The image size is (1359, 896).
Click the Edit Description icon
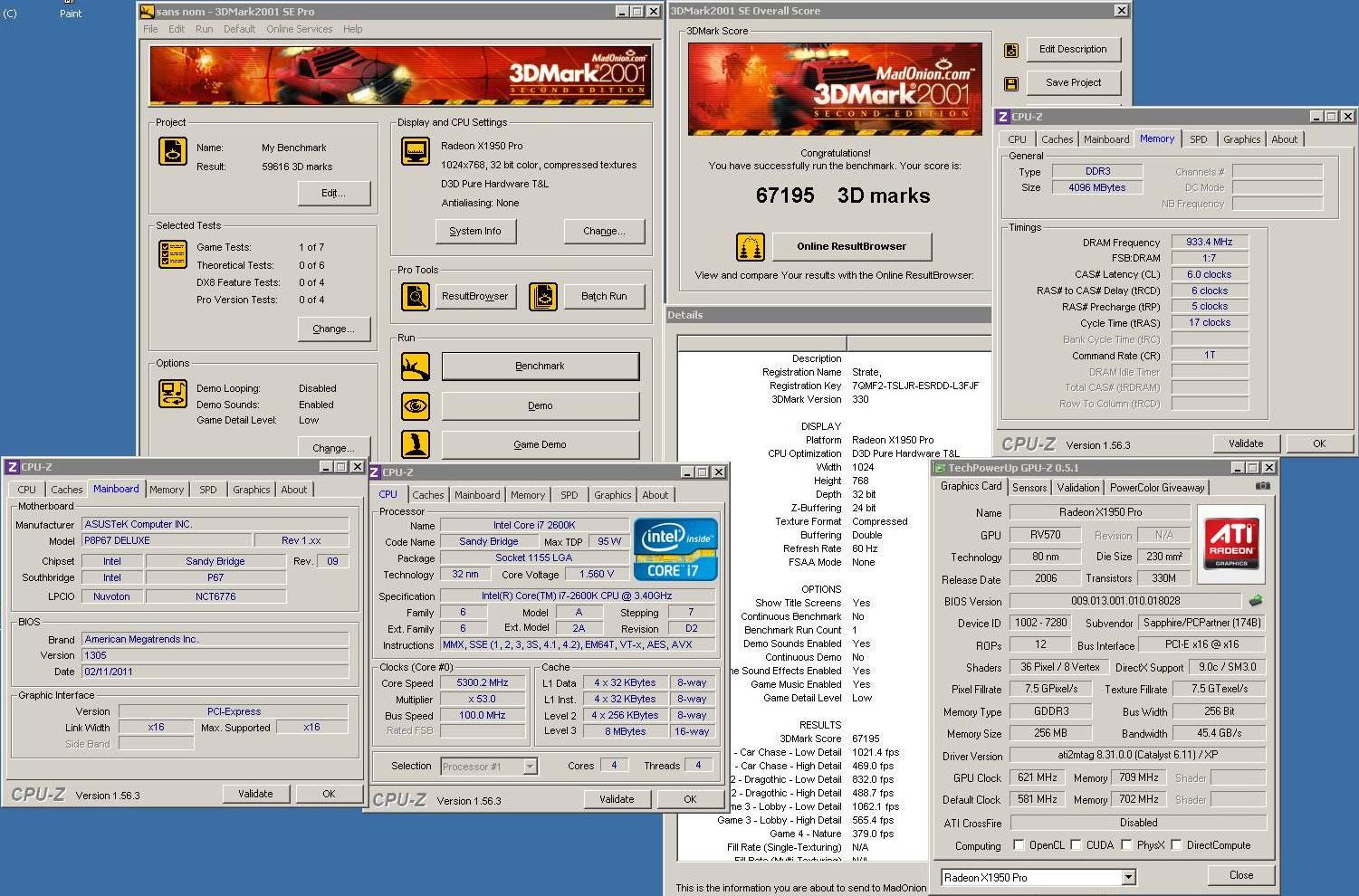[x=1011, y=51]
